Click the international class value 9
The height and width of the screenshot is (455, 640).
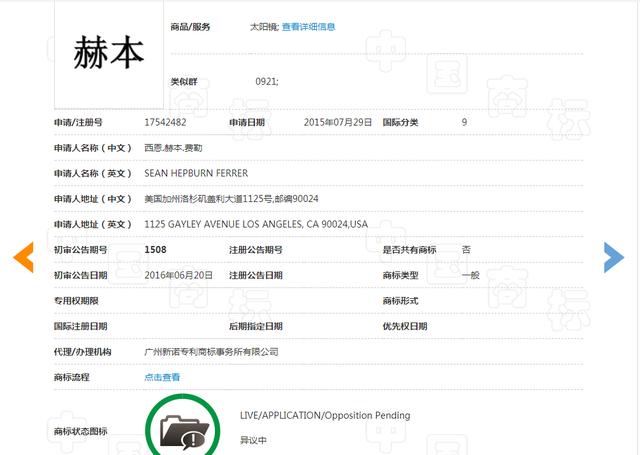tap(464, 122)
